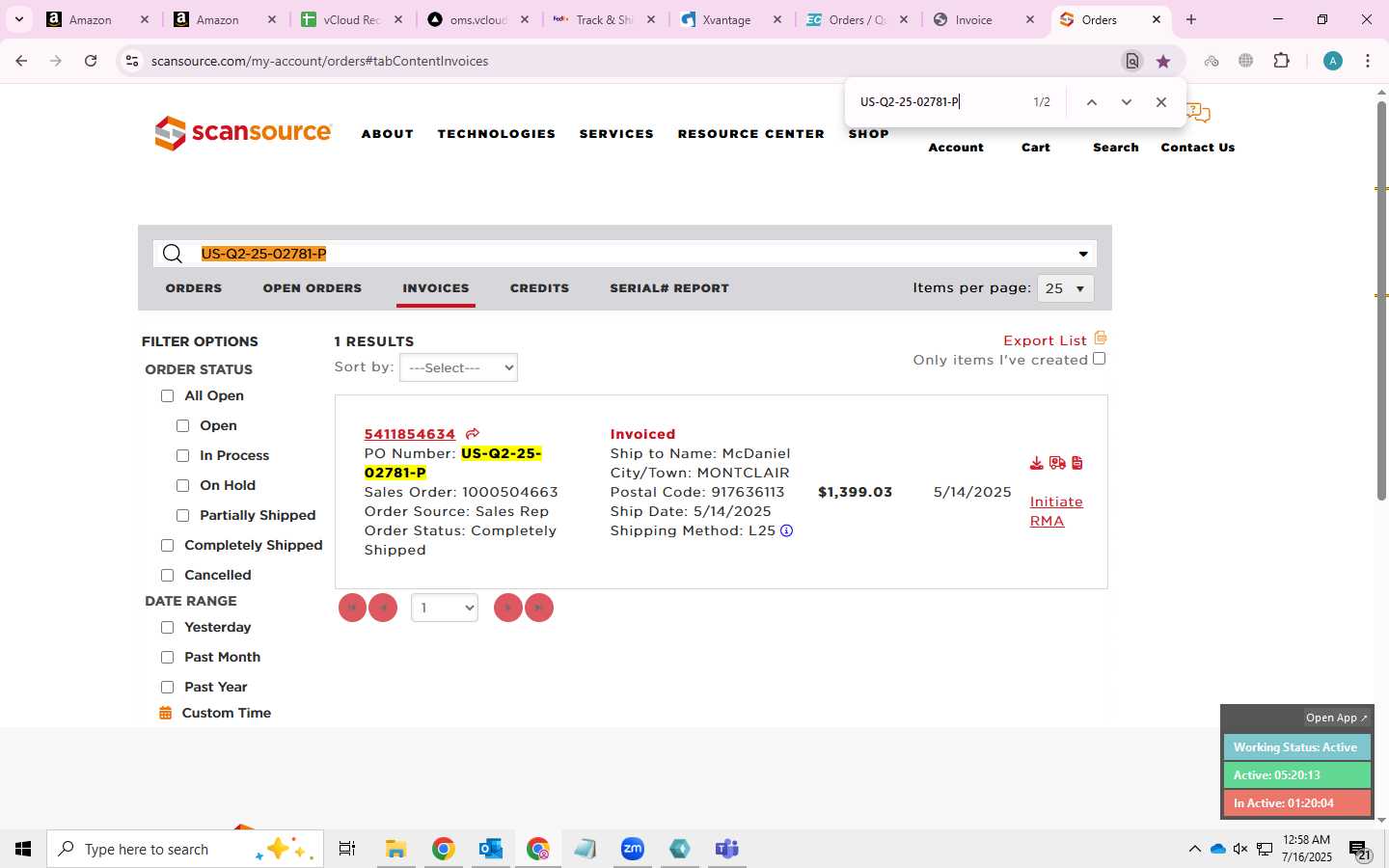Screen dimensions: 1389x868
Task: Open the Cart link
Action: [1036, 148]
